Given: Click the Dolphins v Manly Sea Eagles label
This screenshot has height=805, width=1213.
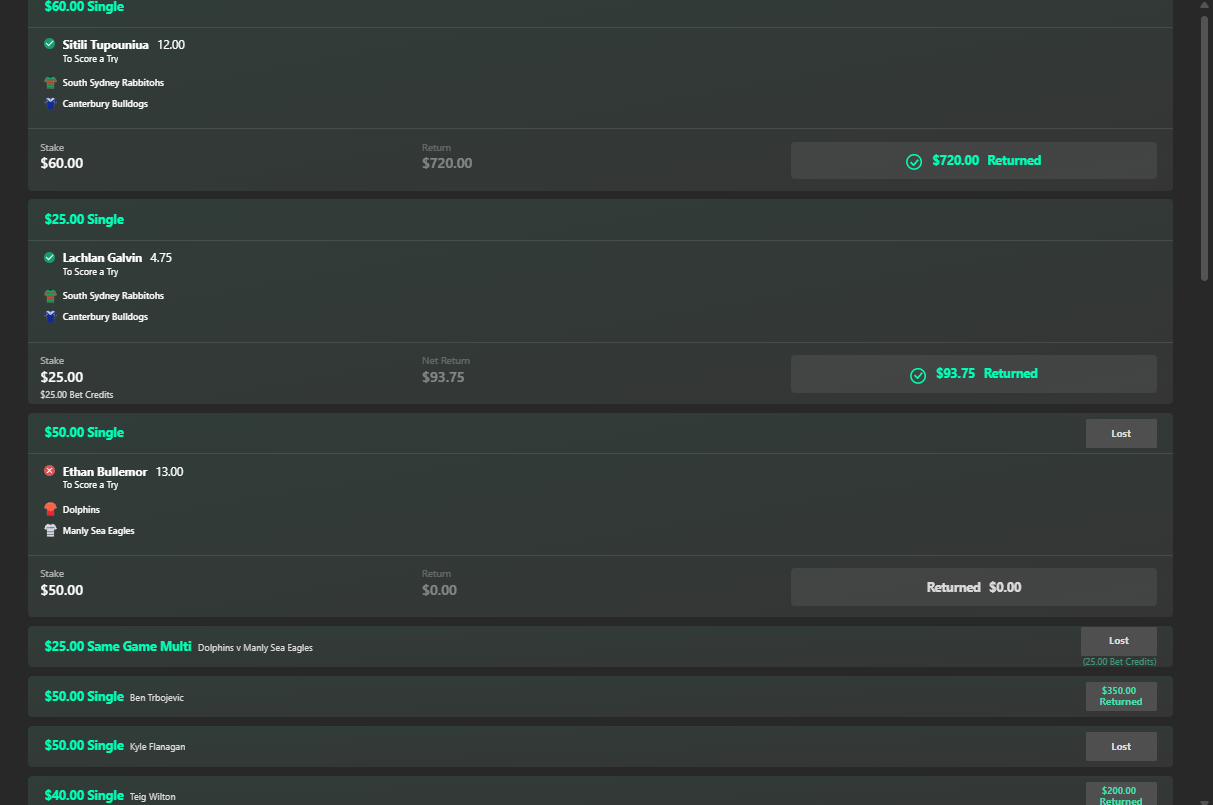Looking at the screenshot, I should pos(255,648).
